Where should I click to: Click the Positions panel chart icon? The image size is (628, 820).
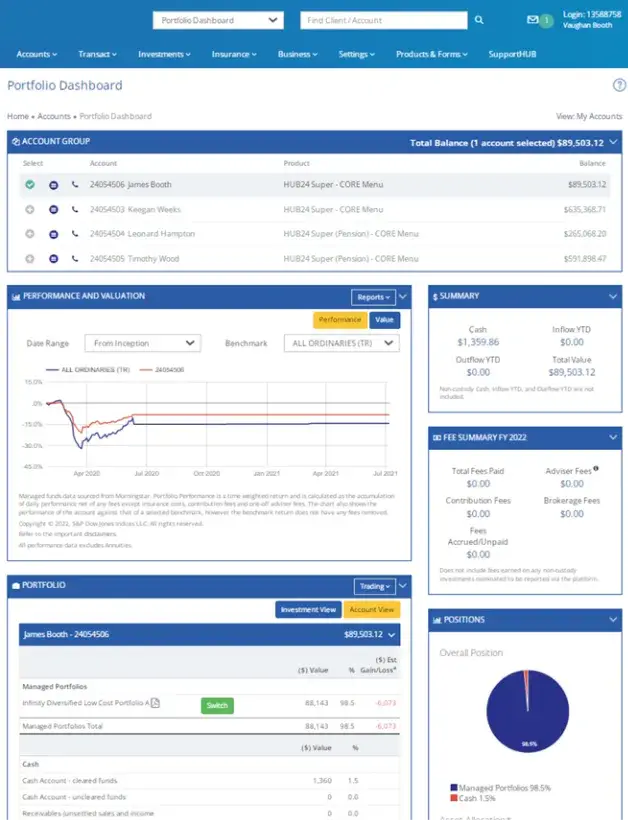coord(437,620)
